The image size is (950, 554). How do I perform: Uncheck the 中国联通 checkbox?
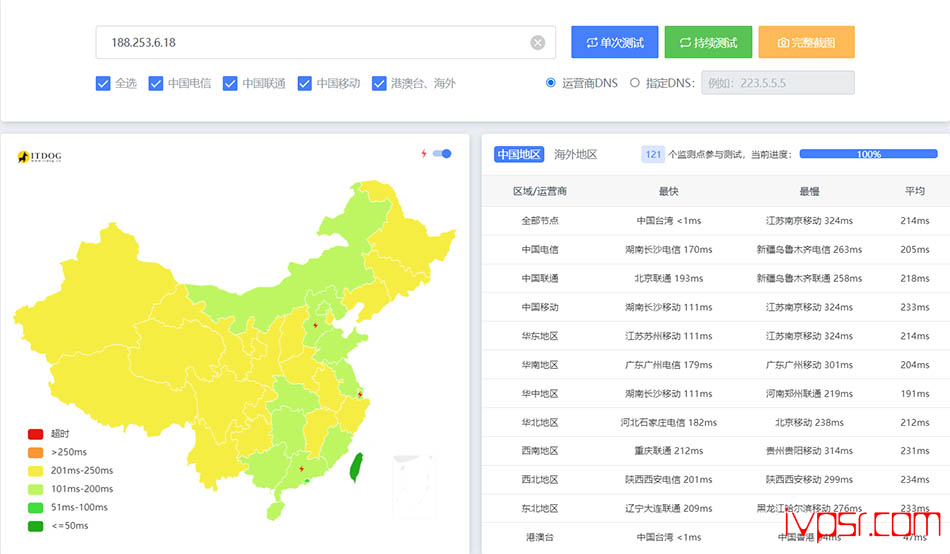[x=230, y=83]
